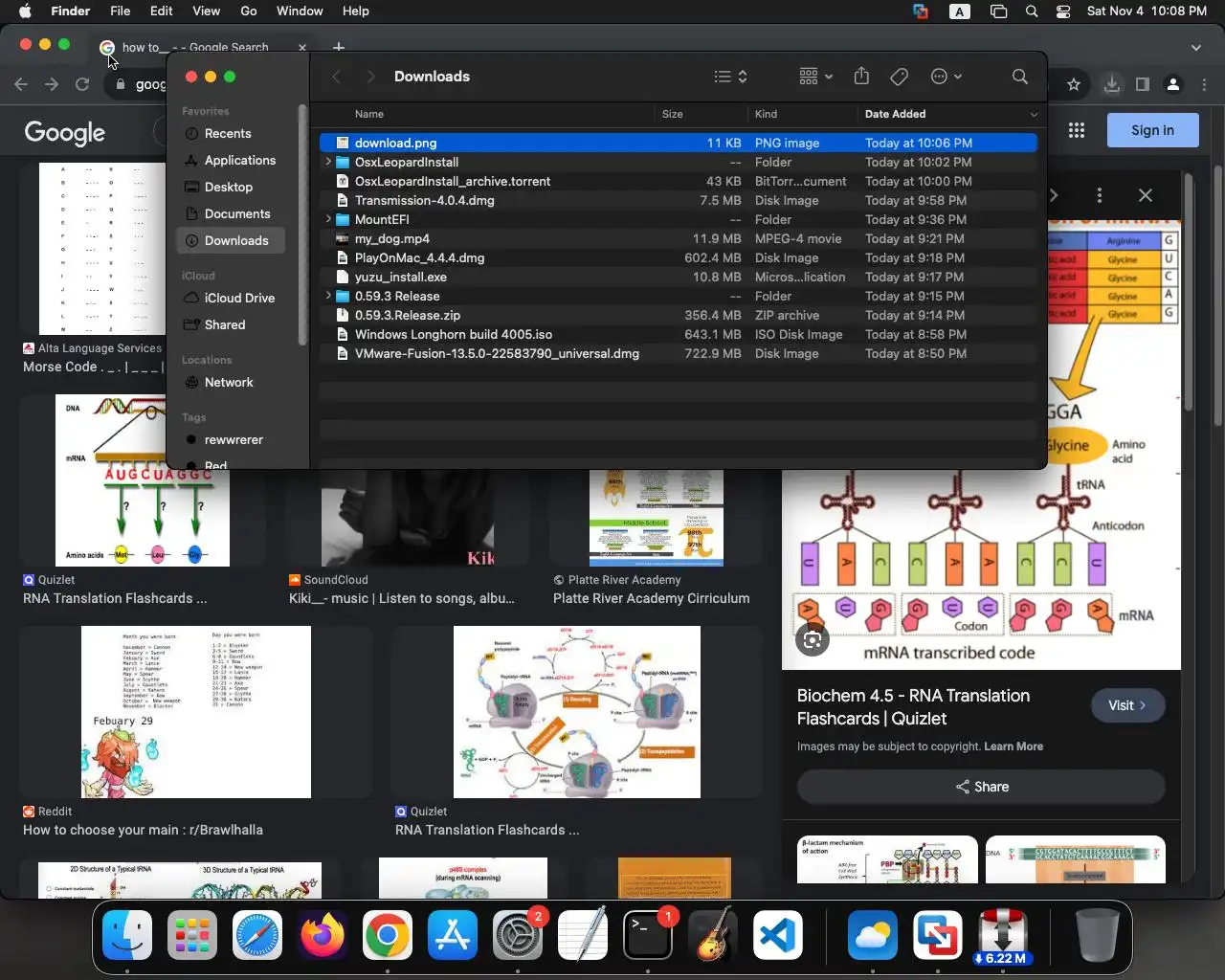Bookmark this page with the star icon

coord(1074,84)
